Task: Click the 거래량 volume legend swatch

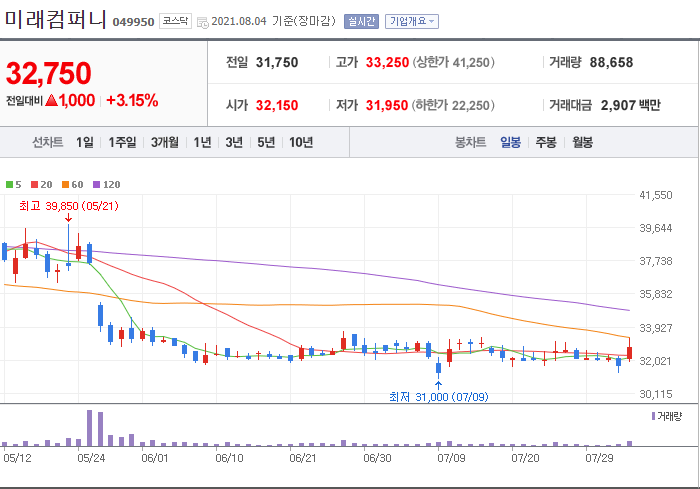Action: (x=654, y=416)
